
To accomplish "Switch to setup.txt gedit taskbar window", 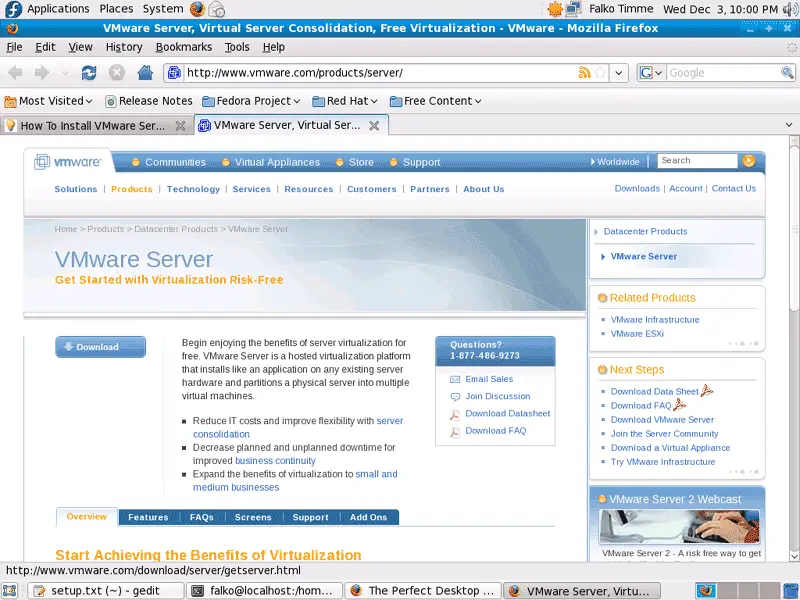I will coord(105,591).
